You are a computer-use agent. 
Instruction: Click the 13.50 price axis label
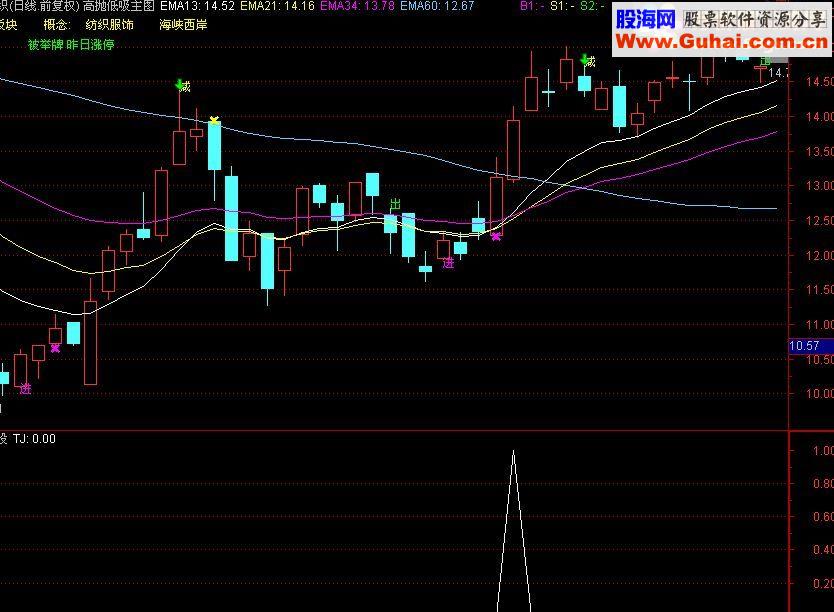click(820, 152)
